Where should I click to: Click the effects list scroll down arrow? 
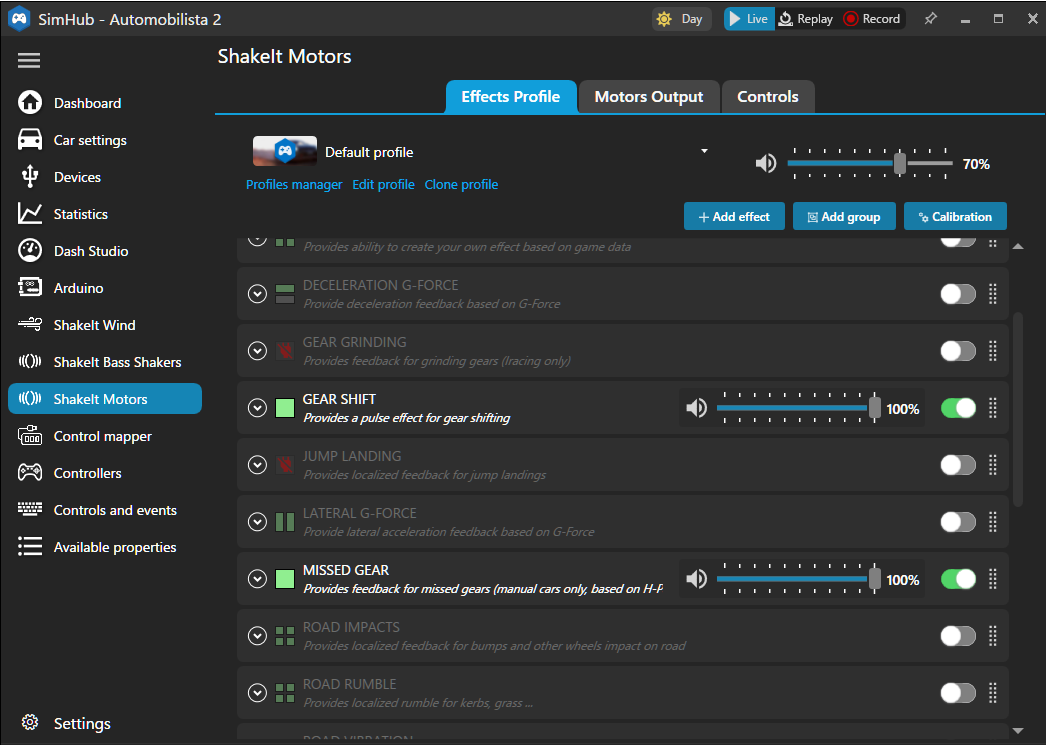pos(1018,731)
